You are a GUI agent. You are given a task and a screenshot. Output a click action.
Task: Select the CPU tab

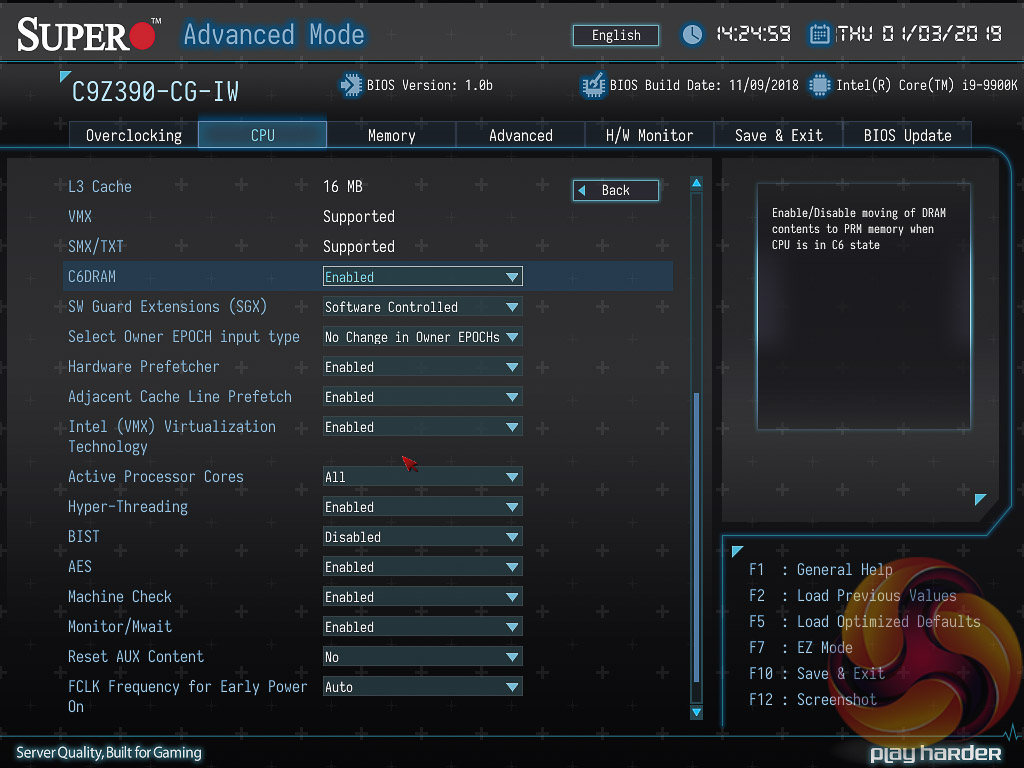263,135
